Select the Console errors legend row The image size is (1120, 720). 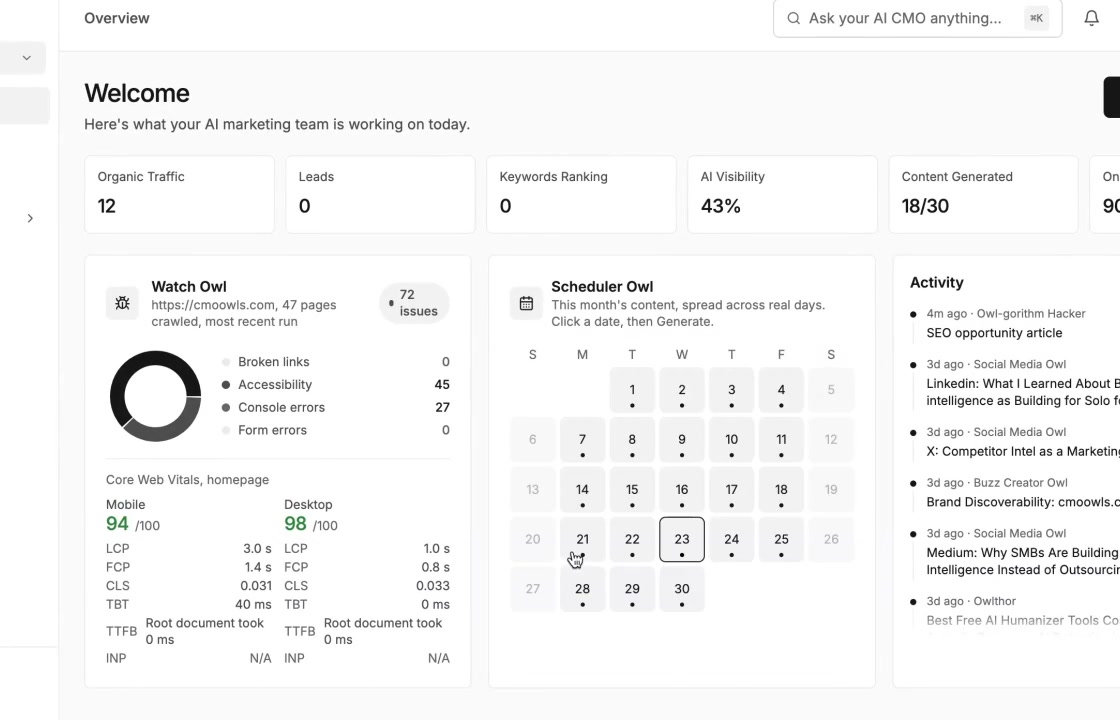336,407
